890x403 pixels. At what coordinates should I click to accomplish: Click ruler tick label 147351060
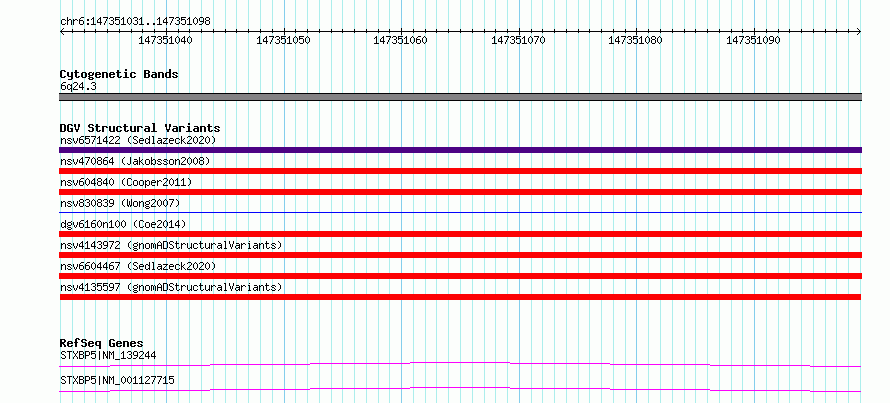401,40
